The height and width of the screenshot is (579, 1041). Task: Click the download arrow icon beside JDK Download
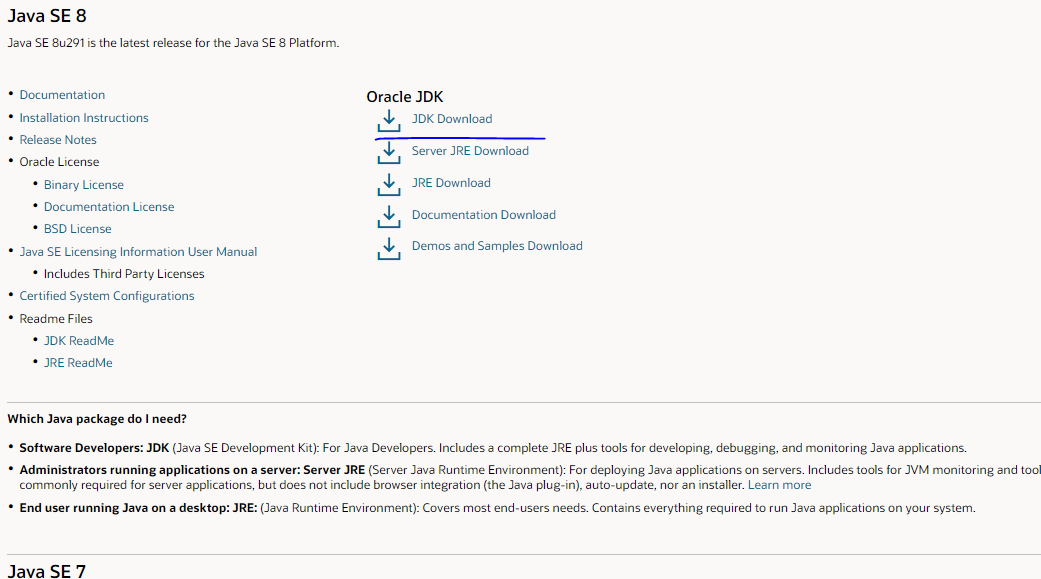pos(389,121)
